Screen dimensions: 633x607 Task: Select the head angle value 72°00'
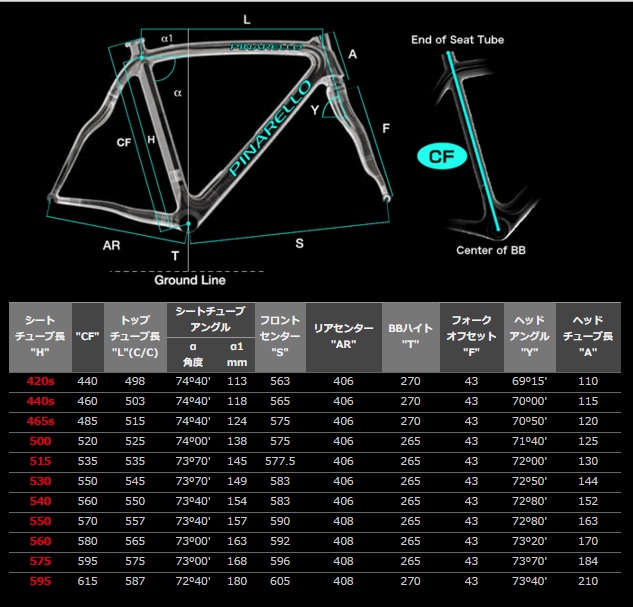[529, 461]
